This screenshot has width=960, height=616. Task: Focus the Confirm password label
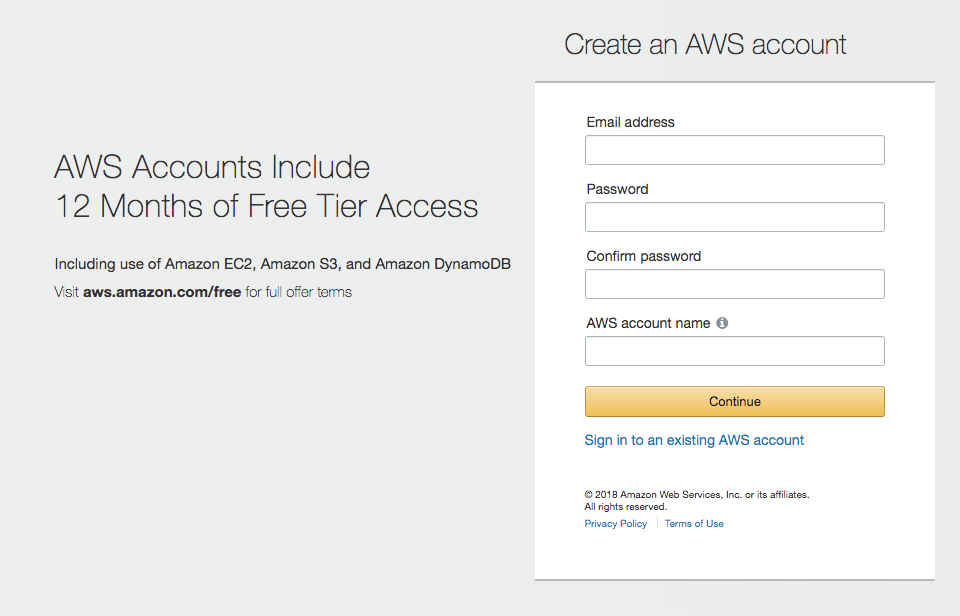tap(640, 256)
